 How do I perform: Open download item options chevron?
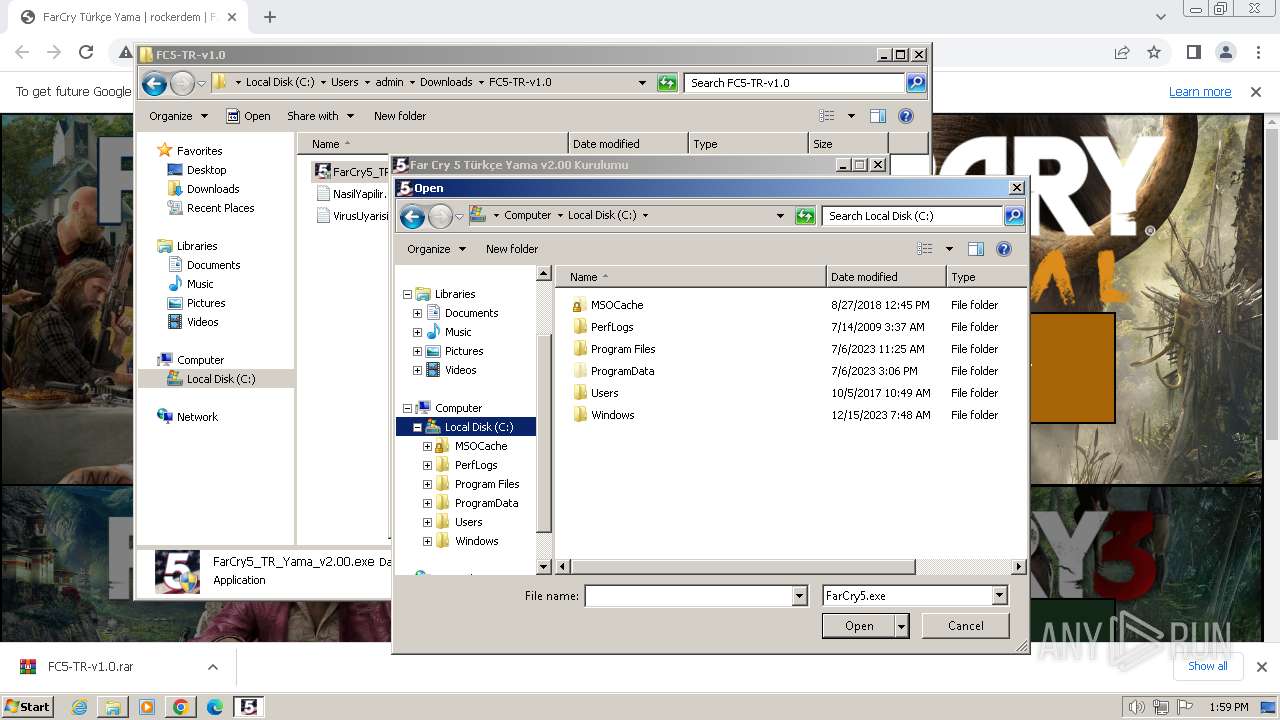click(x=212, y=667)
